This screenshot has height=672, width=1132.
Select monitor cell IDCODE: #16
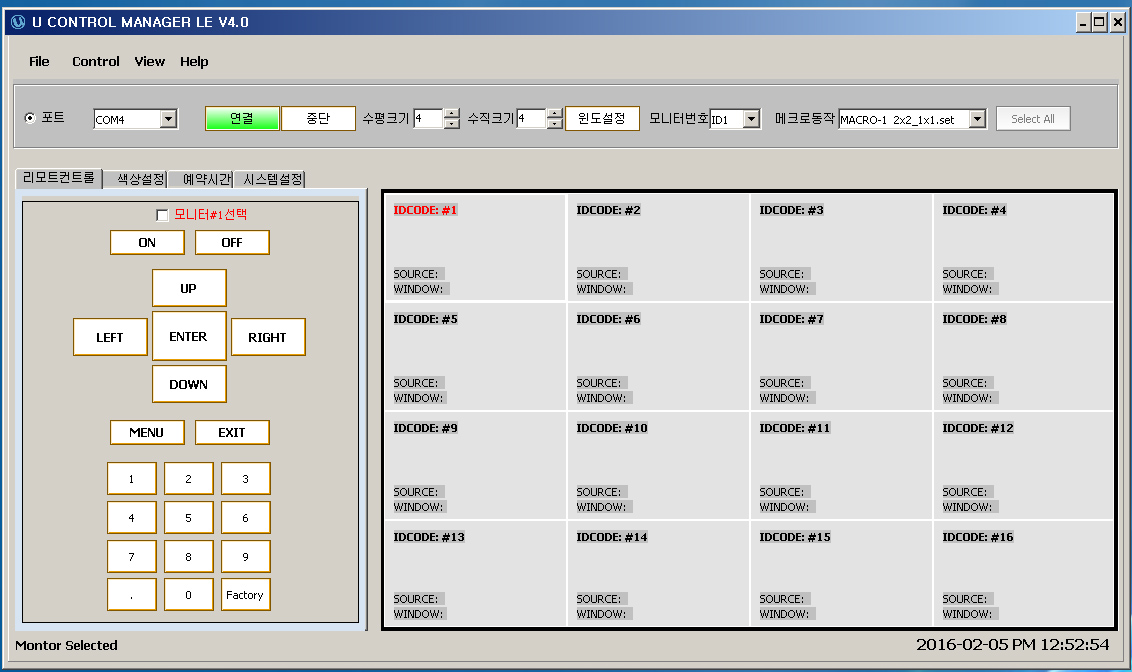click(1024, 573)
